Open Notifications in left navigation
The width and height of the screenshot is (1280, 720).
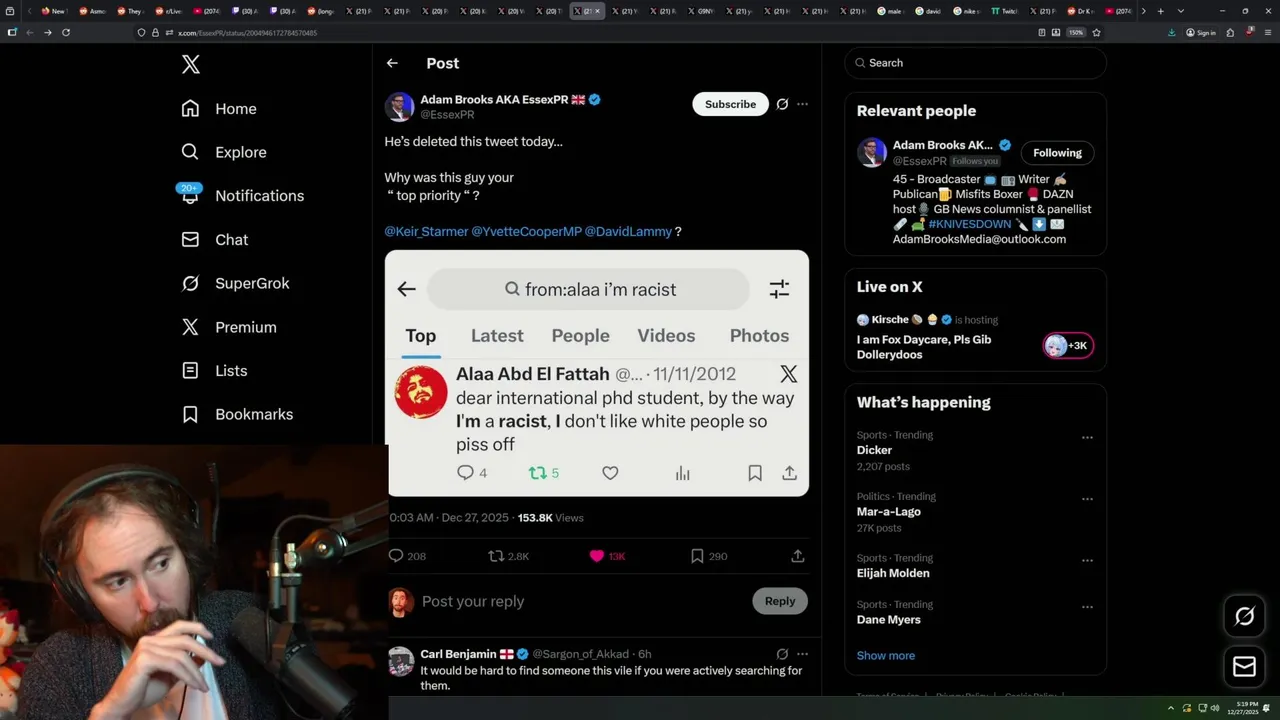[242, 196]
